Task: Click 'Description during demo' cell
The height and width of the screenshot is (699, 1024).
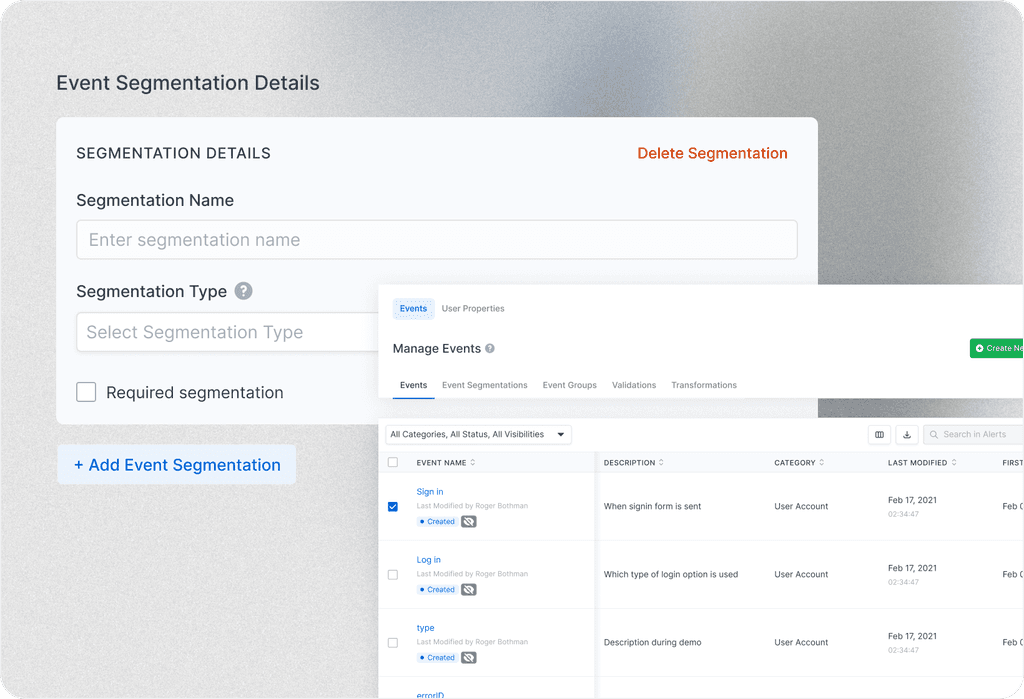Action: (652, 642)
